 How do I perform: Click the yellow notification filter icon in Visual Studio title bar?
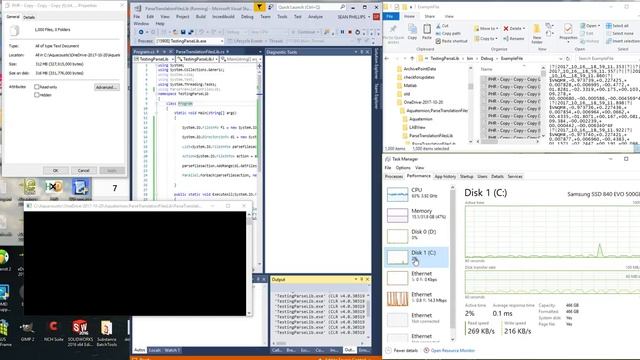tap(259, 7)
